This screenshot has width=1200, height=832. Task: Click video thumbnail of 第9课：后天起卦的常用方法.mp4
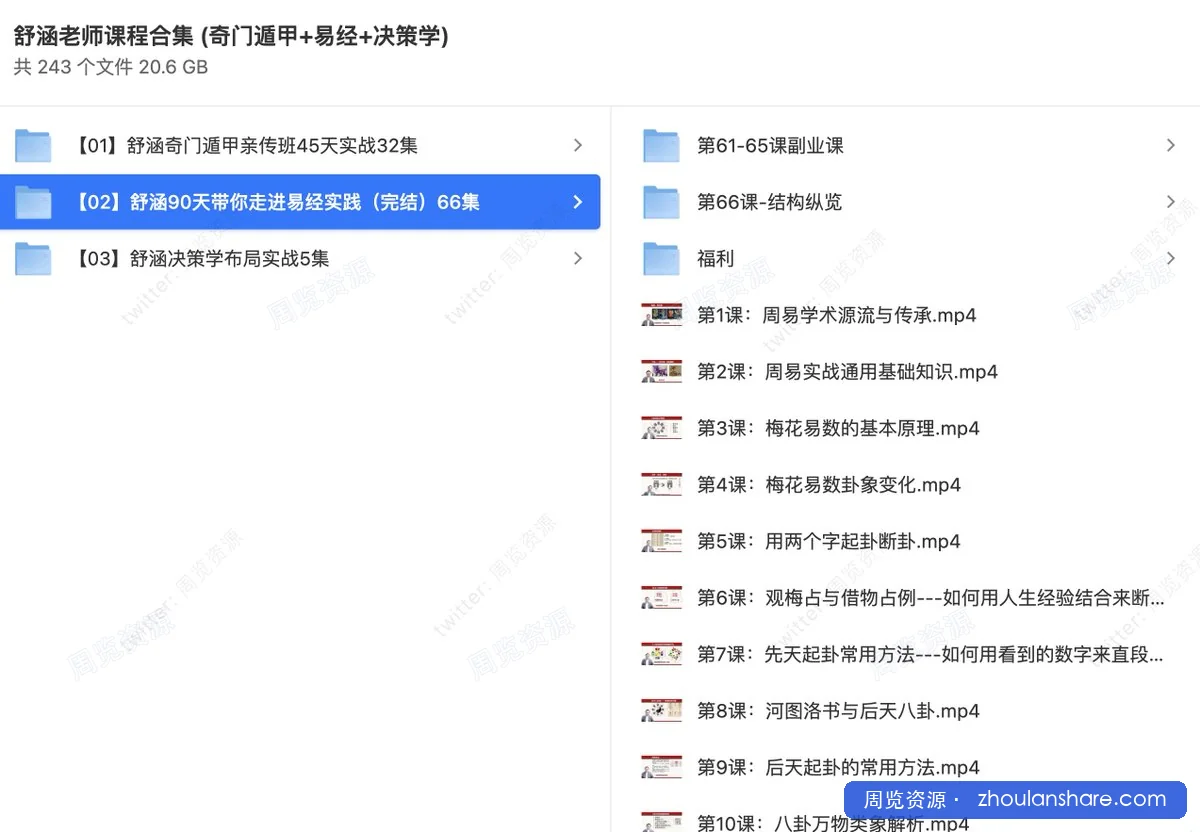pyautogui.click(x=661, y=768)
